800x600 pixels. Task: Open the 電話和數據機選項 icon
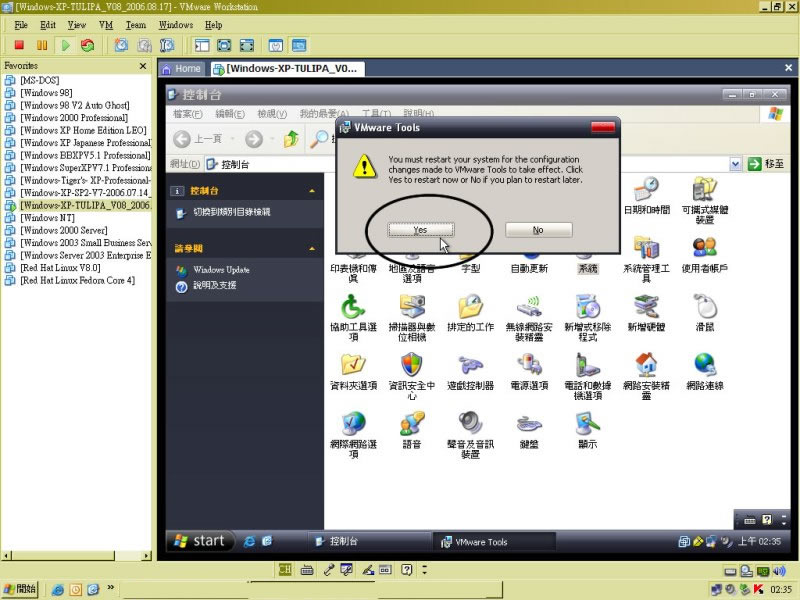coord(587,376)
